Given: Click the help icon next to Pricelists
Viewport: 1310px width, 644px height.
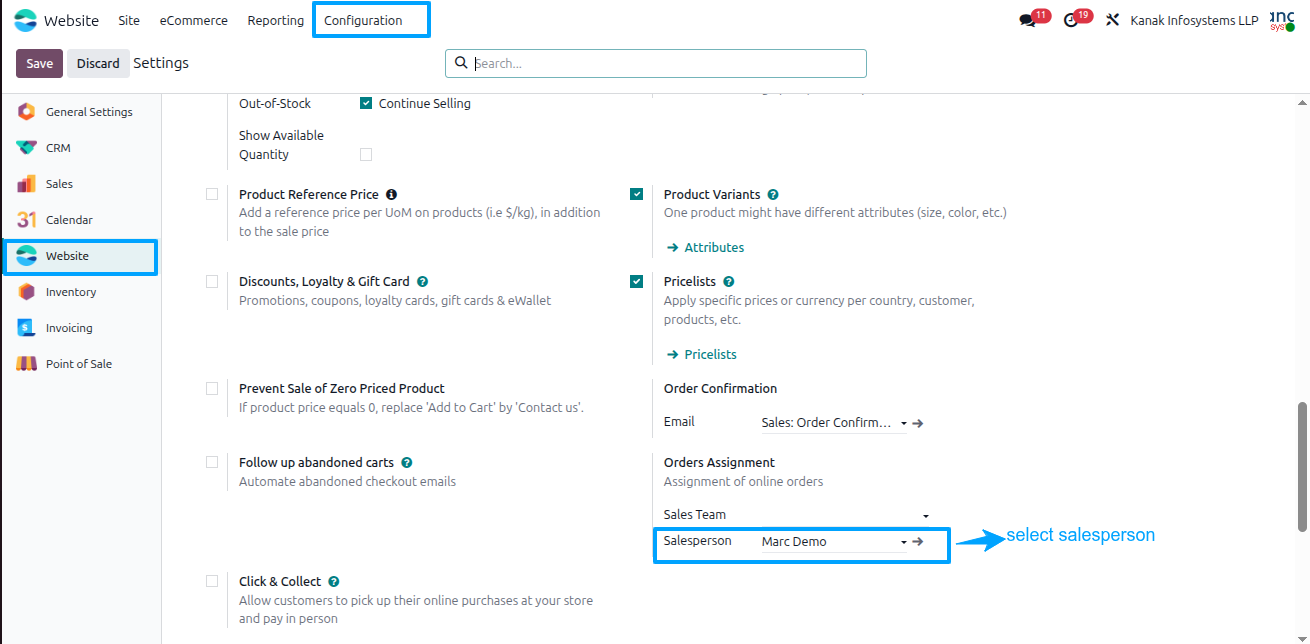Looking at the screenshot, I should point(728,282).
